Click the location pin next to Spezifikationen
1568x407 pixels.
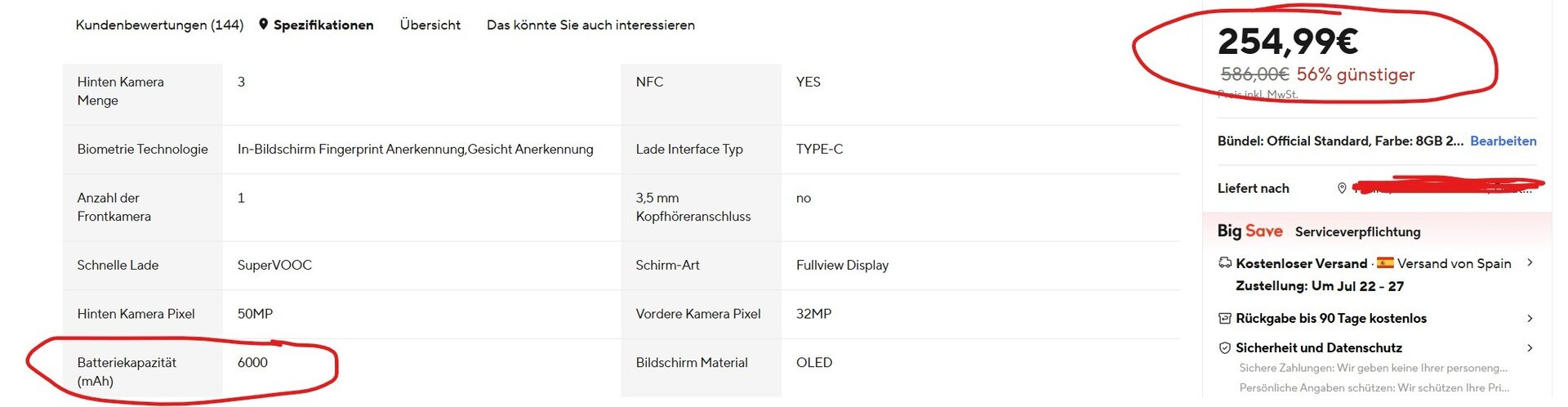(263, 25)
